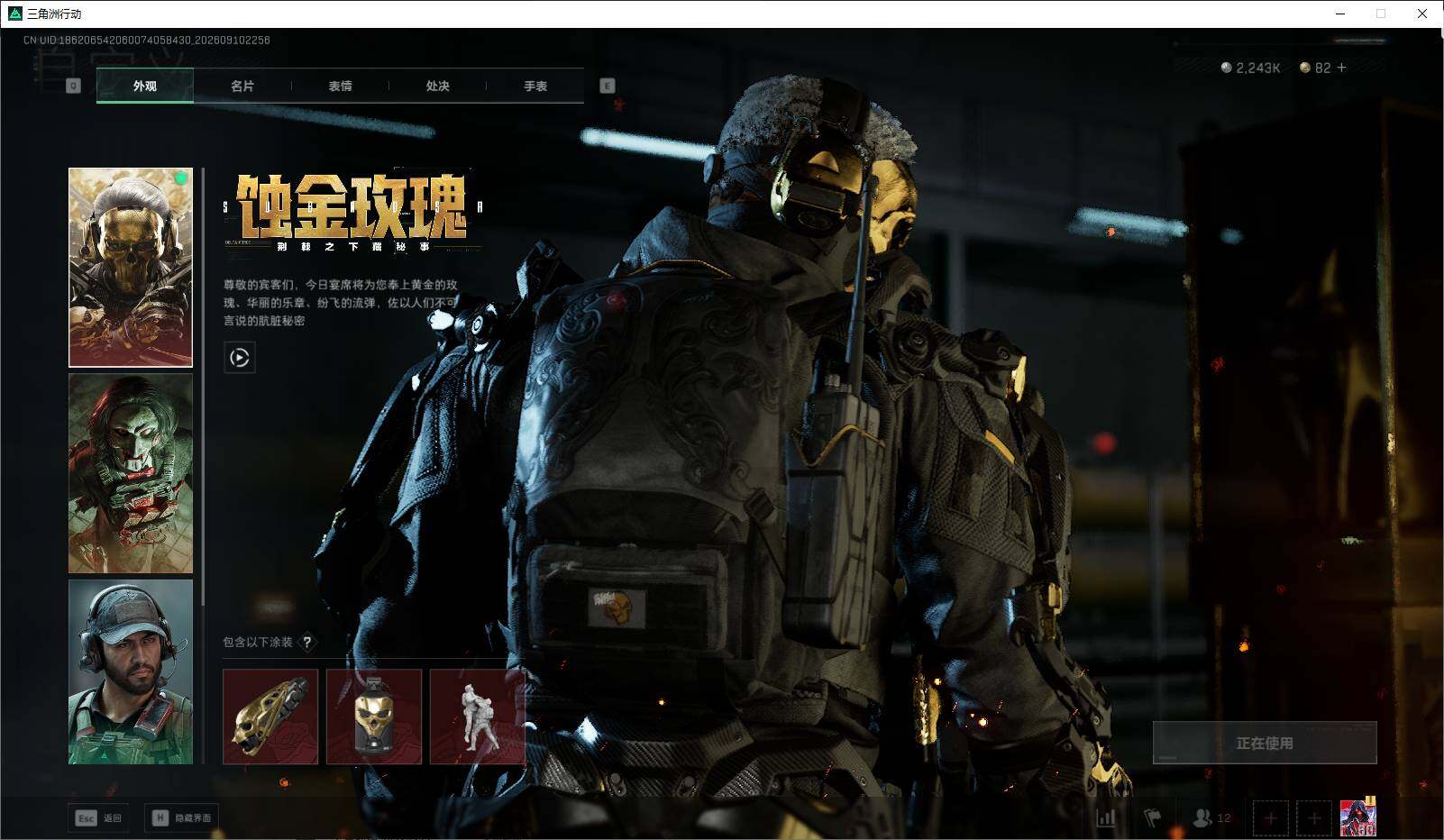Open the red hooded player avatar

point(1358,817)
